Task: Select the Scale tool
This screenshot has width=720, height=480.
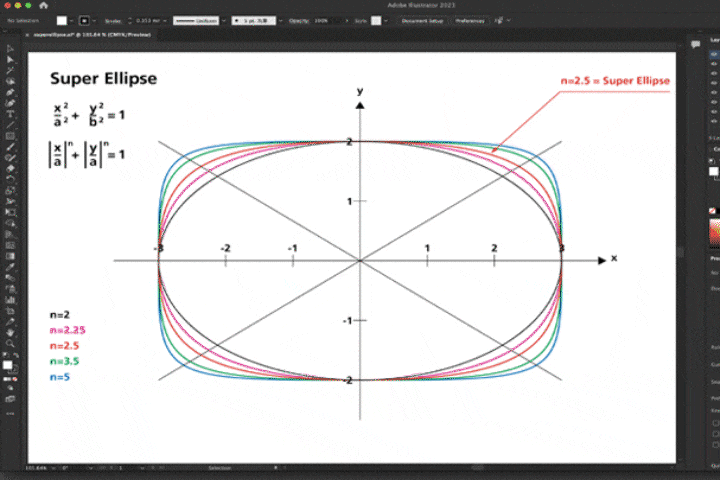Action: click(10, 191)
